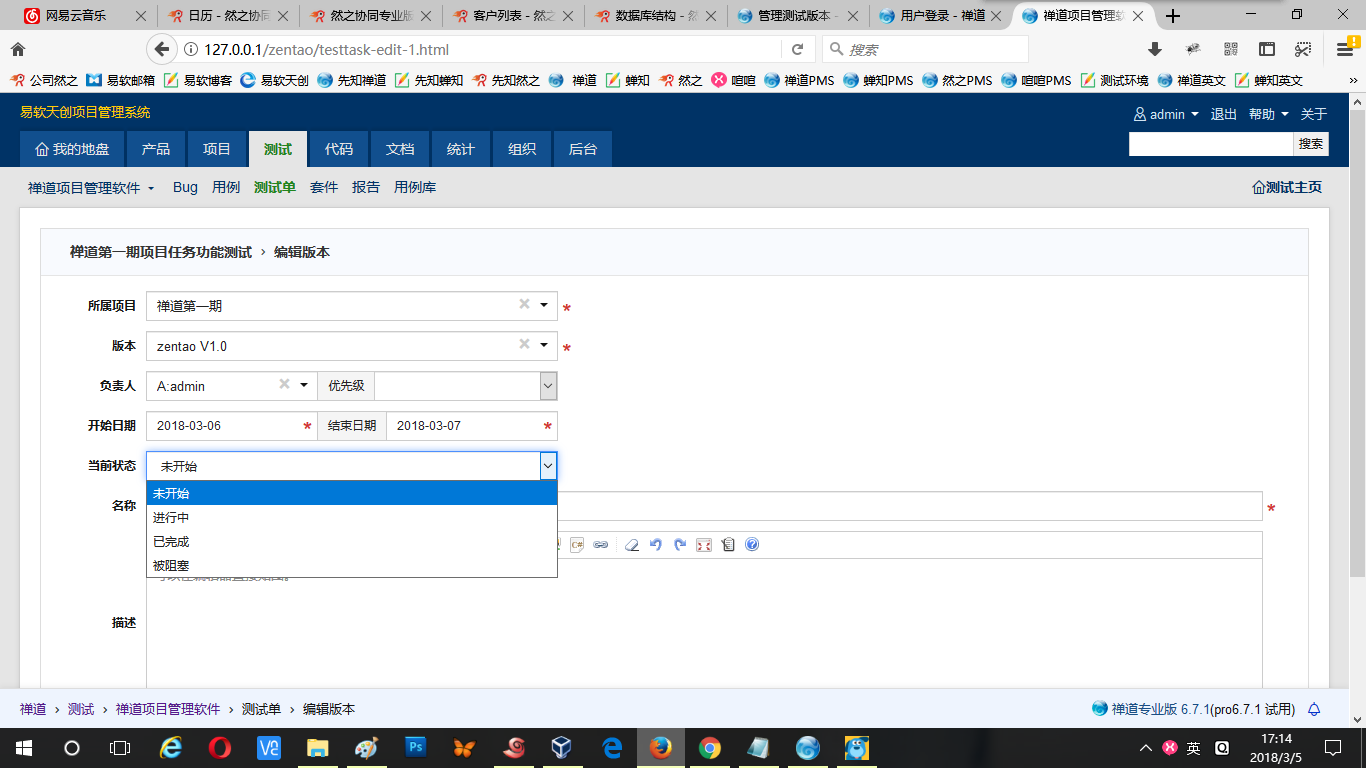Open Photoshop from the taskbar
This screenshot has height=768, width=1366.
coord(416,747)
